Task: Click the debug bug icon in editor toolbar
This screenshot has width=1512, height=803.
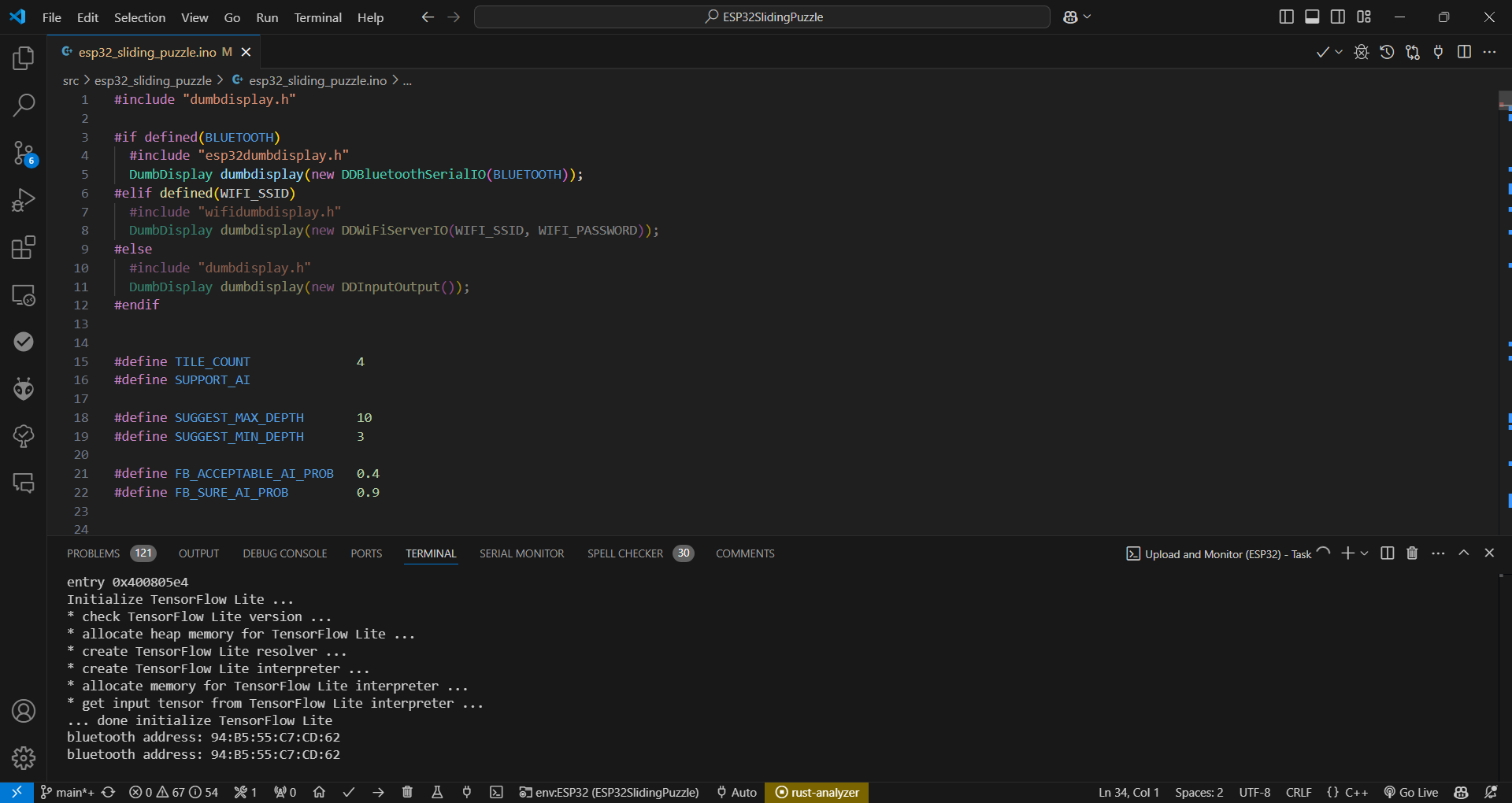Action: 1361,52
